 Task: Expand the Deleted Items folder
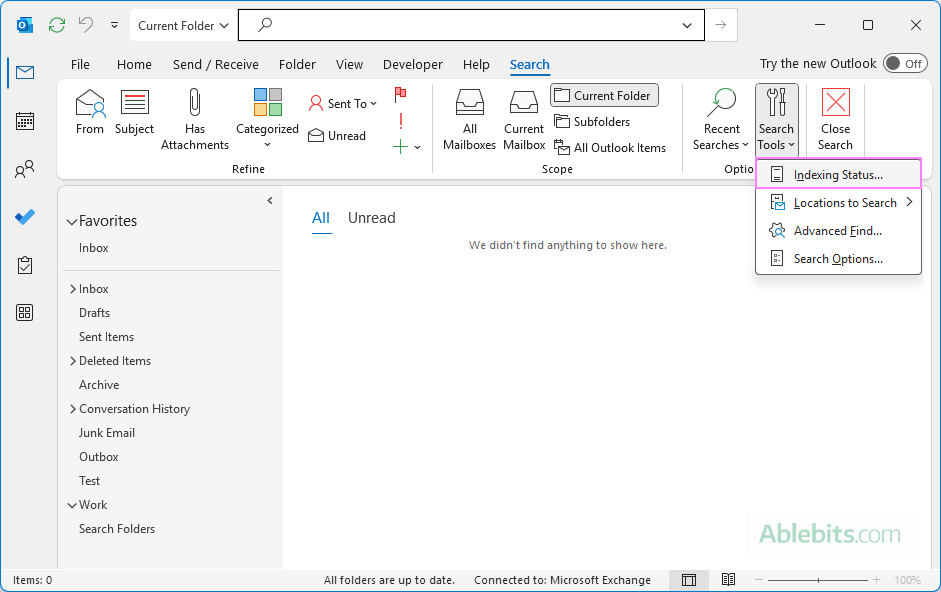tap(73, 360)
